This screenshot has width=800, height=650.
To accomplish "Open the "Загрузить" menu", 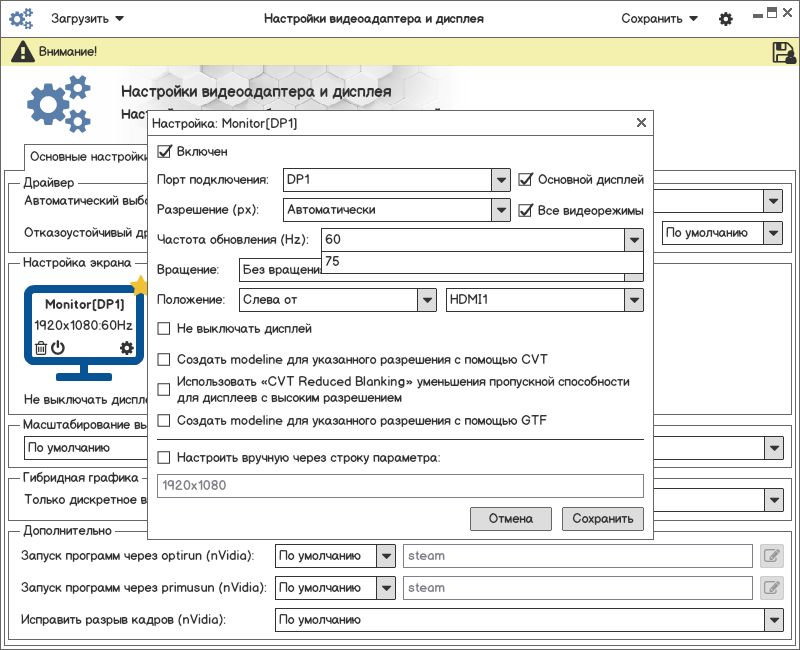I will point(88,19).
